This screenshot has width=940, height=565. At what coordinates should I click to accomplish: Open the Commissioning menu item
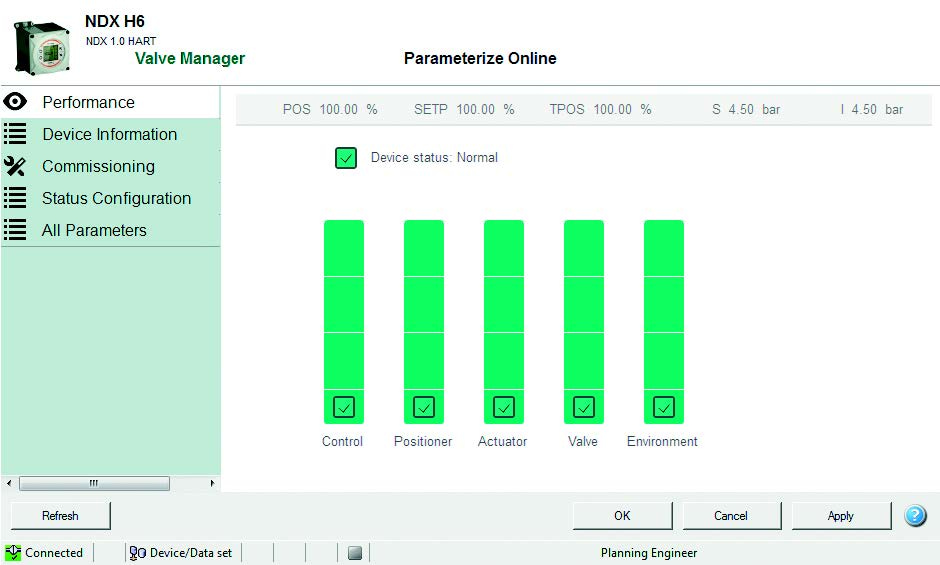coord(98,166)
